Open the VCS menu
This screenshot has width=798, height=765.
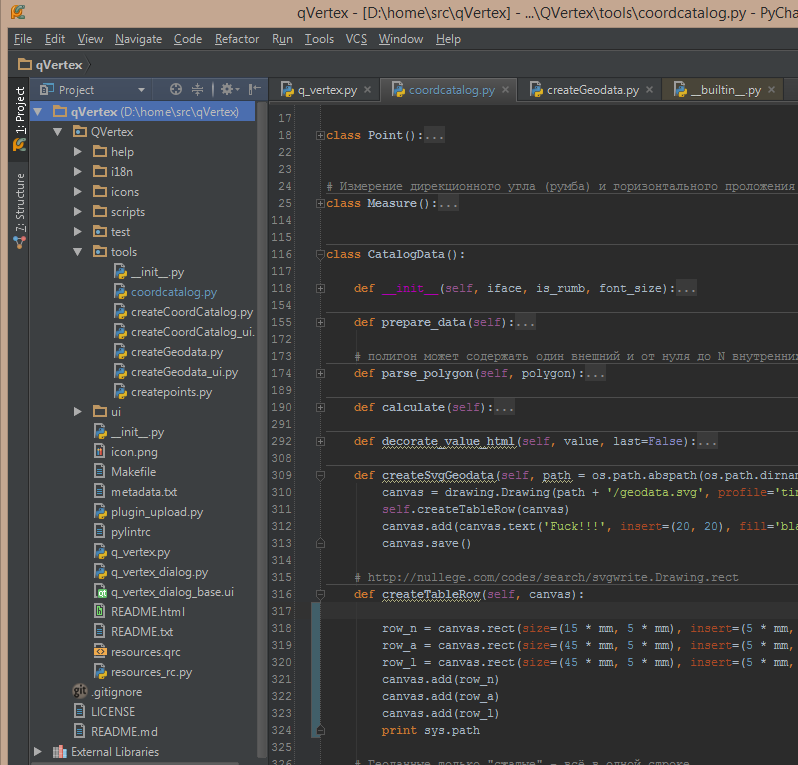(x=356, y=39)
